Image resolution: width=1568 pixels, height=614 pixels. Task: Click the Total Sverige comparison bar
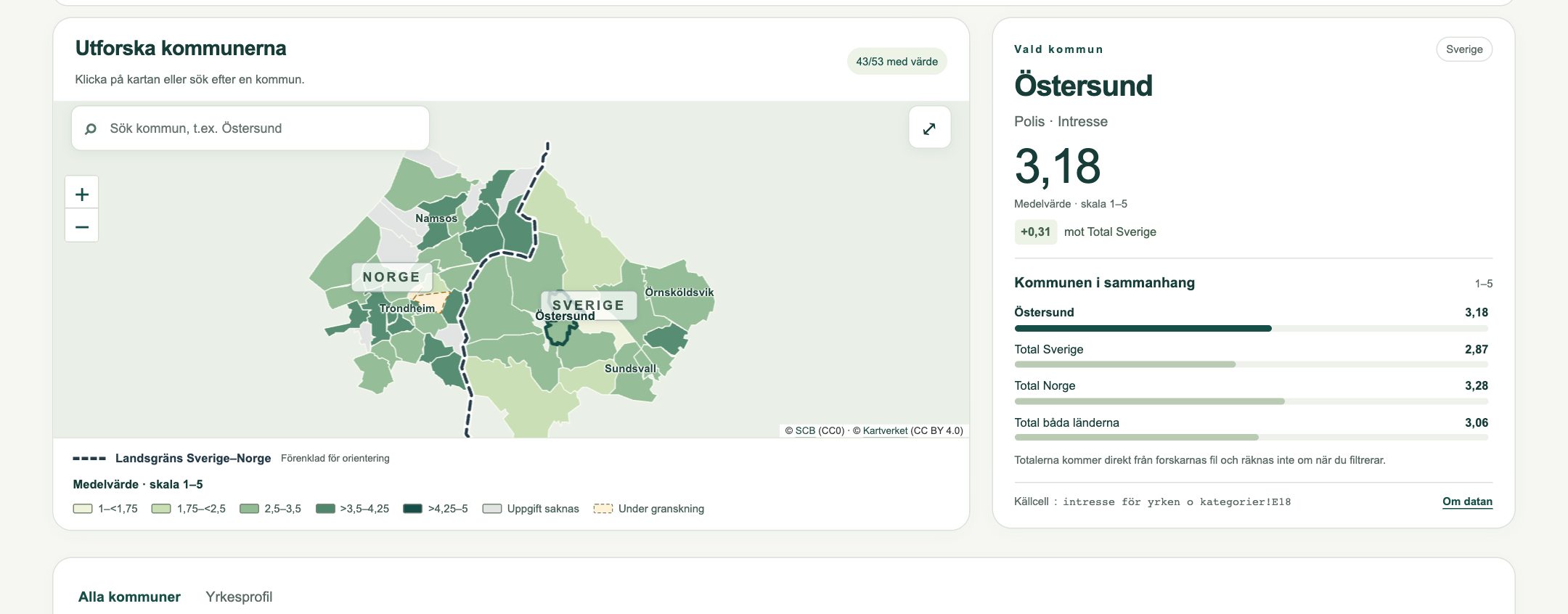[1251, 364]
